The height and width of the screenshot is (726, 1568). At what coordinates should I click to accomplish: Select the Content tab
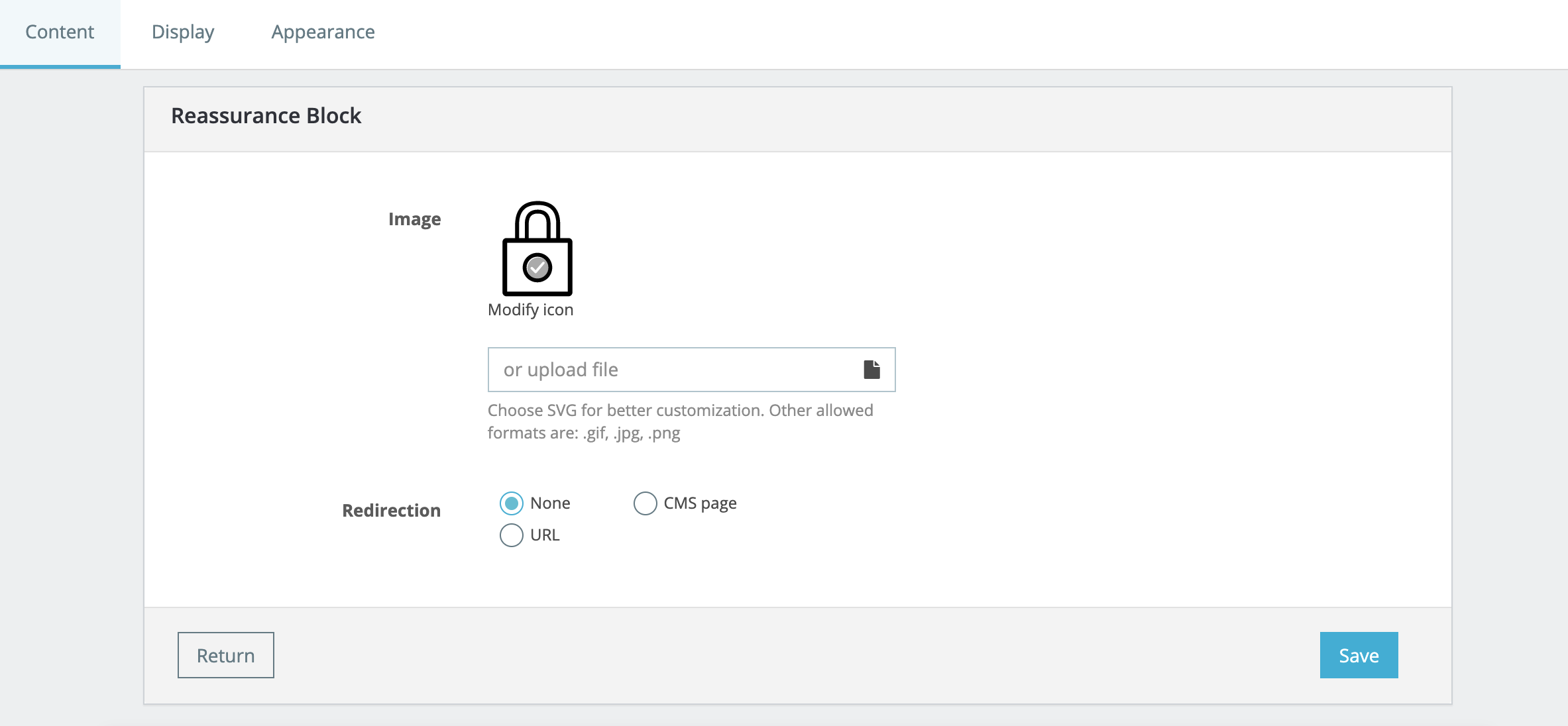59,32
